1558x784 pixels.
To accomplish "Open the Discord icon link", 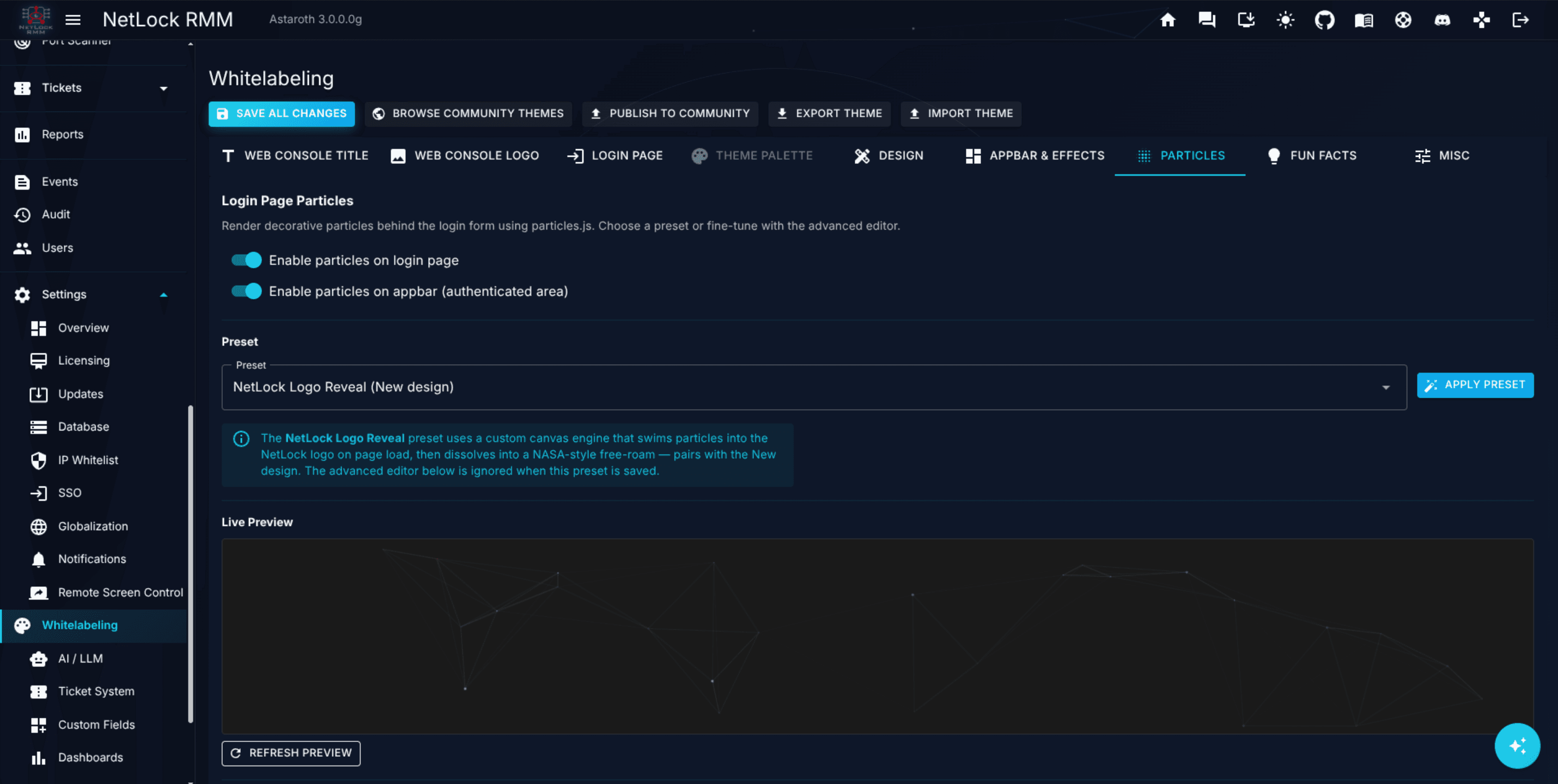I will (1443, 20).
